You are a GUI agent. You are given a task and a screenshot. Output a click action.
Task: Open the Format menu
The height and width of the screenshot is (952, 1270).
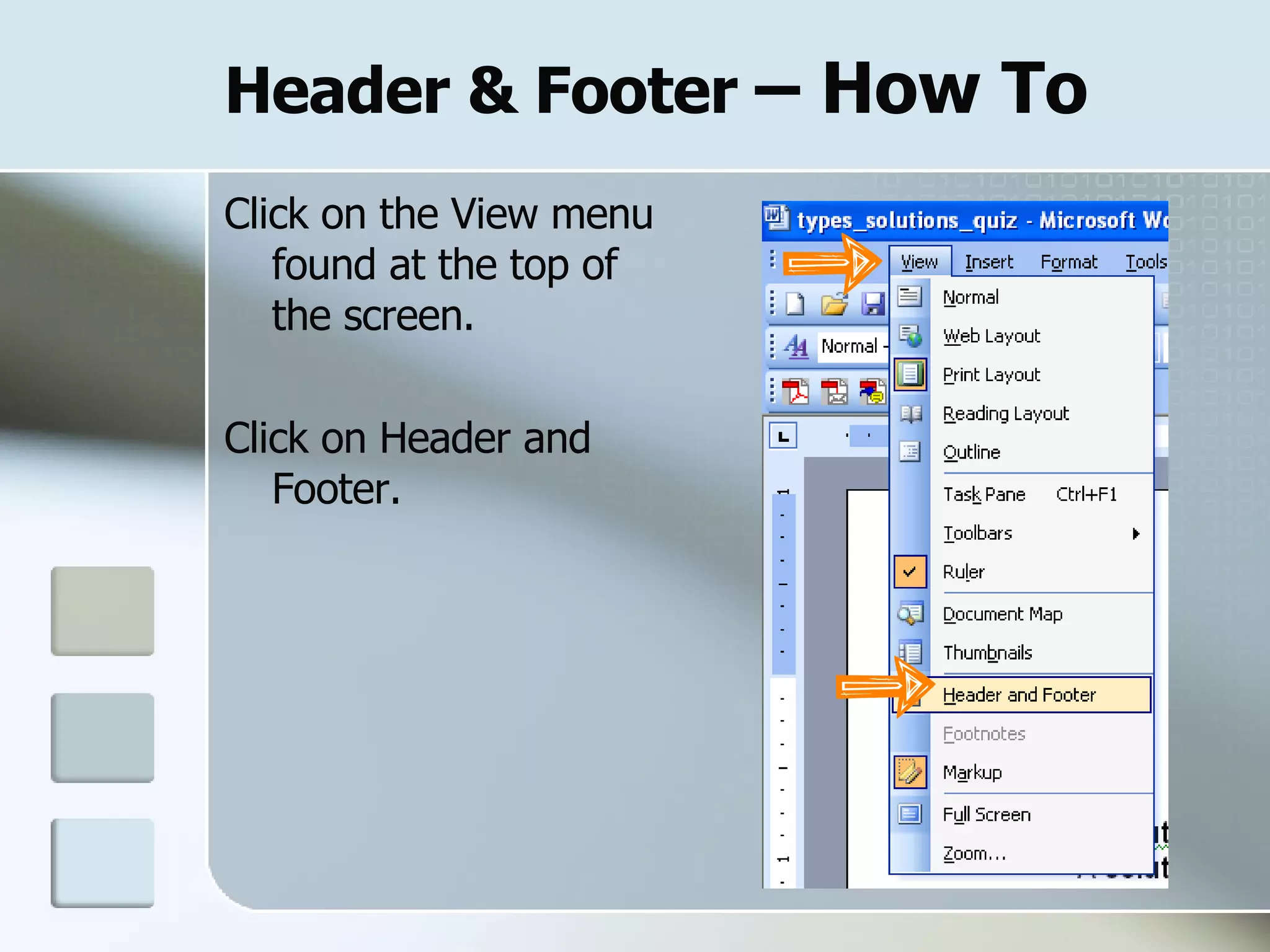tap(1068, 262)
